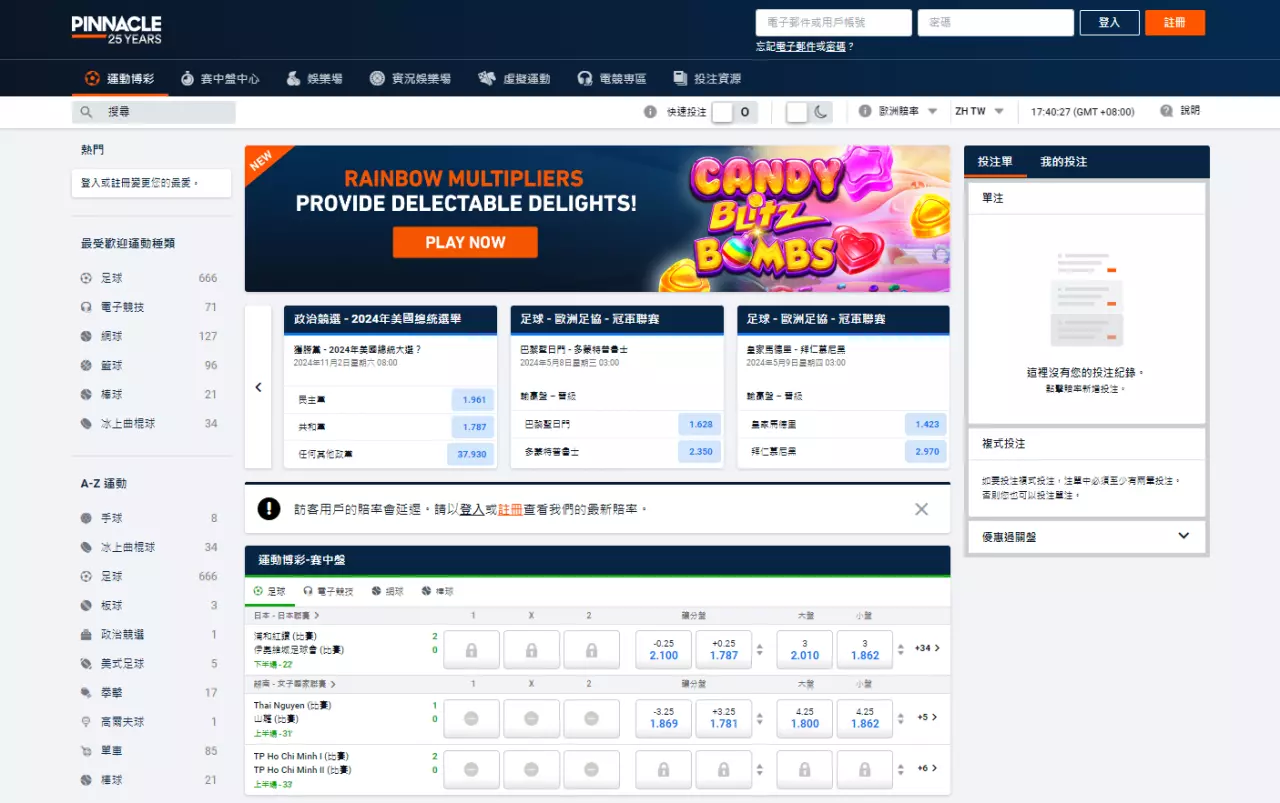Open the 賽中盤中心 navigation tab
Image resolution: width=1280 pixels, height=803 pixels.
click(x=220, y=78)
